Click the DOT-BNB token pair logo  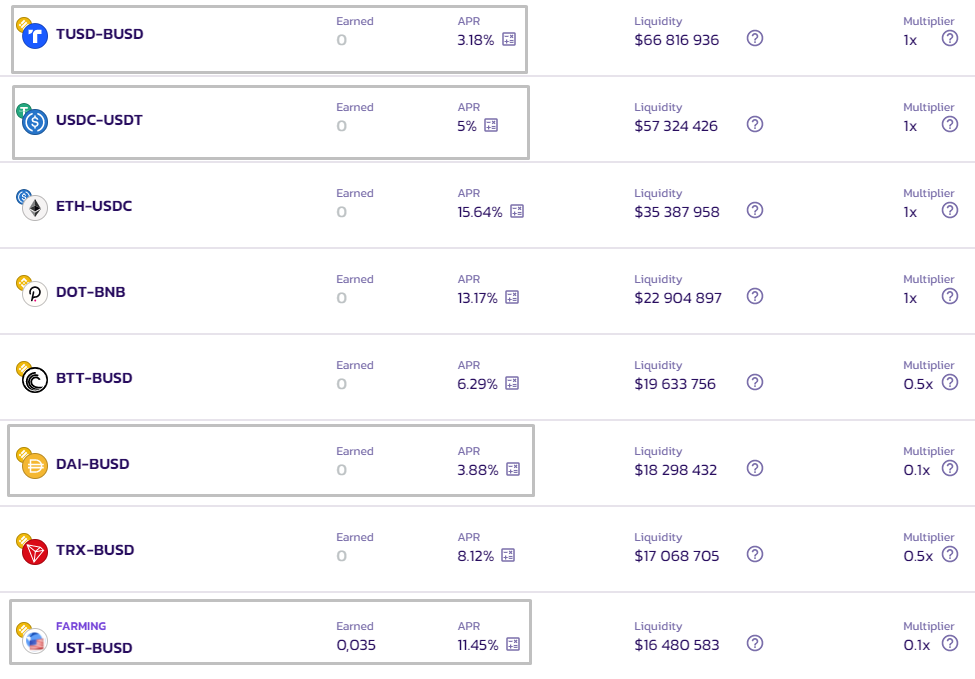33,292
